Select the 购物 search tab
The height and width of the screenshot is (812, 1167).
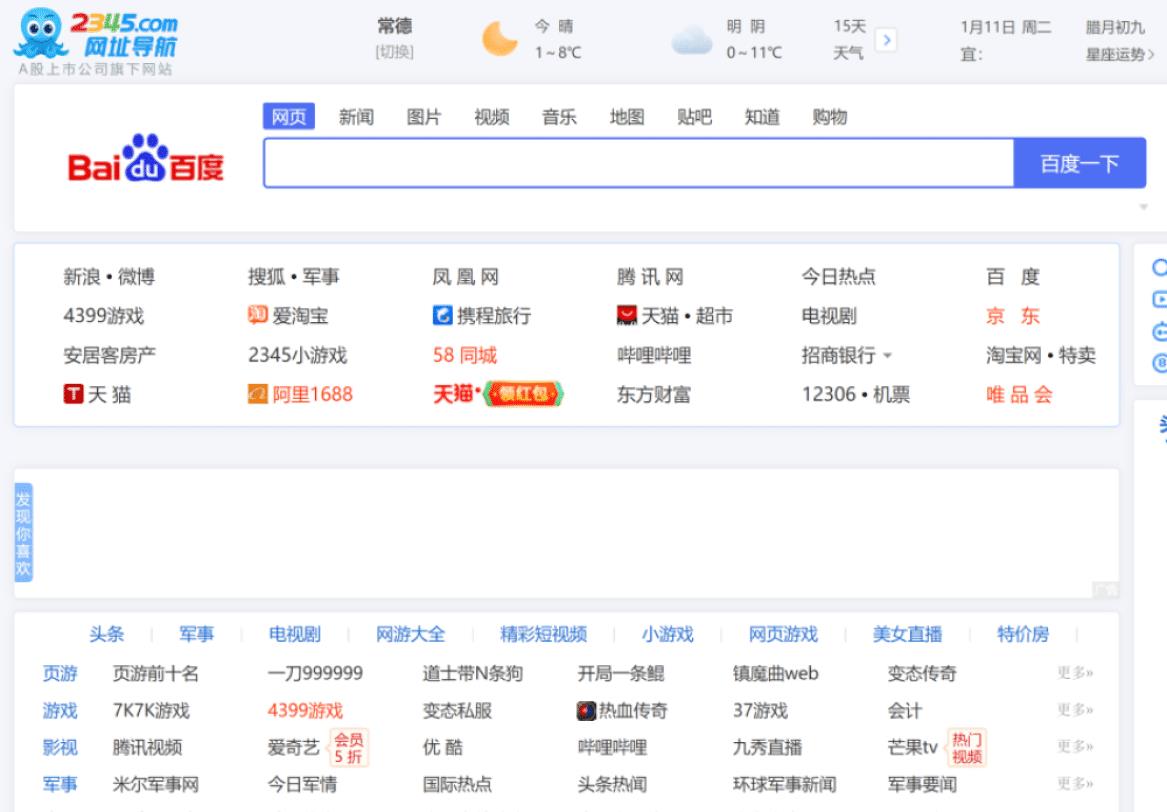coord(831,117)
